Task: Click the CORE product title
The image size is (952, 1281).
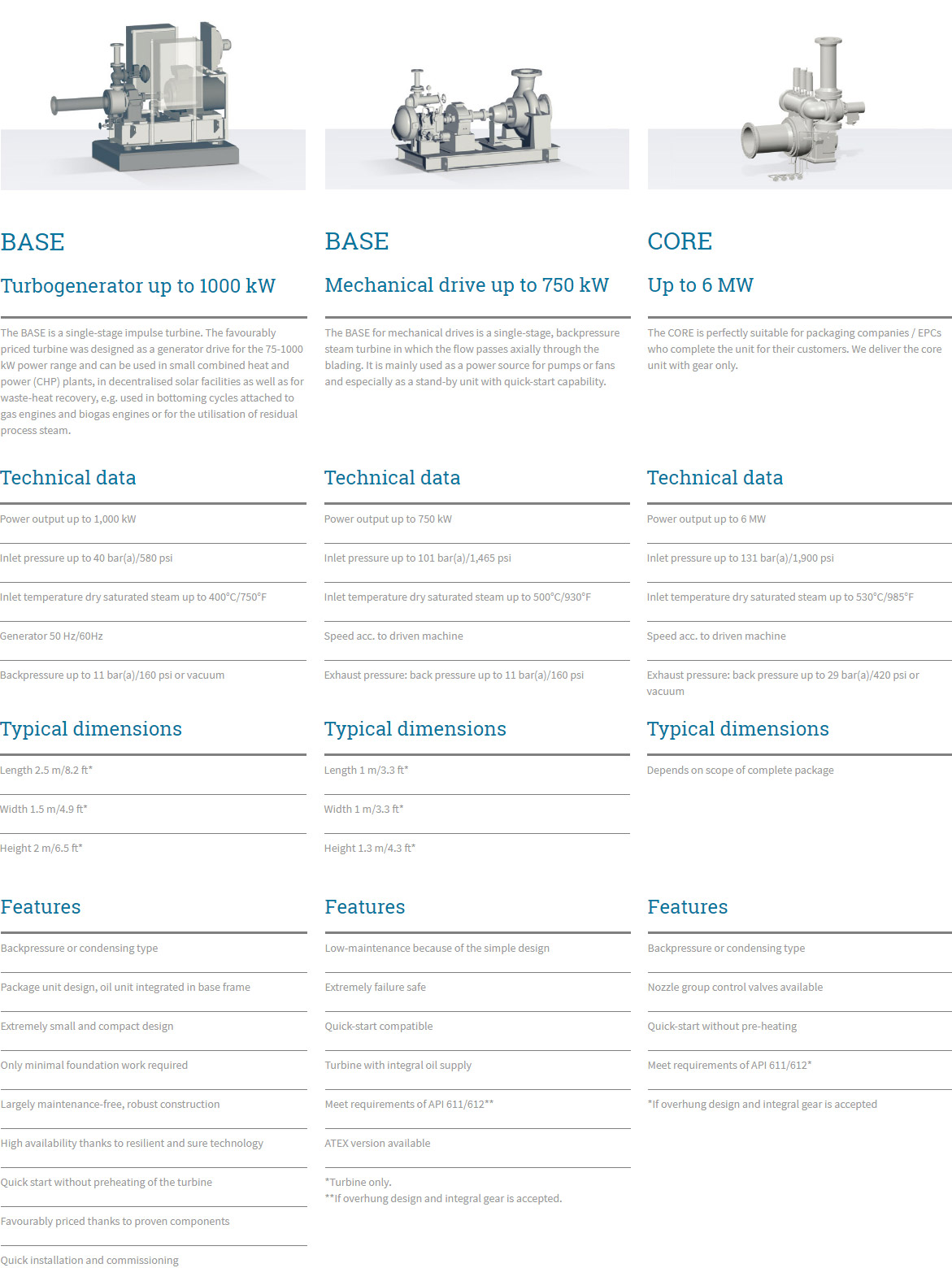Action: 680,241
